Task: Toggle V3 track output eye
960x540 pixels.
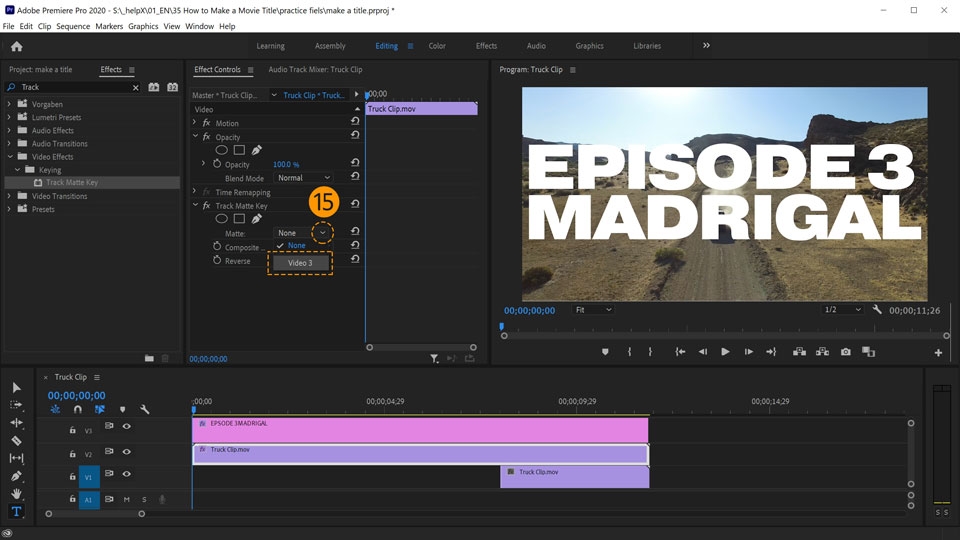Action: pos(127,426)
